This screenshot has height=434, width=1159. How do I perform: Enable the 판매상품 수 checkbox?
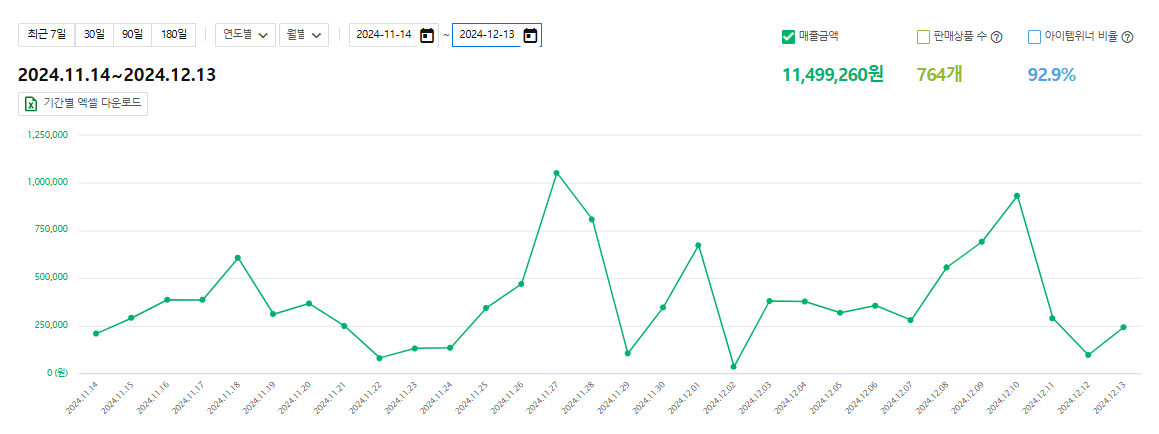click(x=923, y=37)
